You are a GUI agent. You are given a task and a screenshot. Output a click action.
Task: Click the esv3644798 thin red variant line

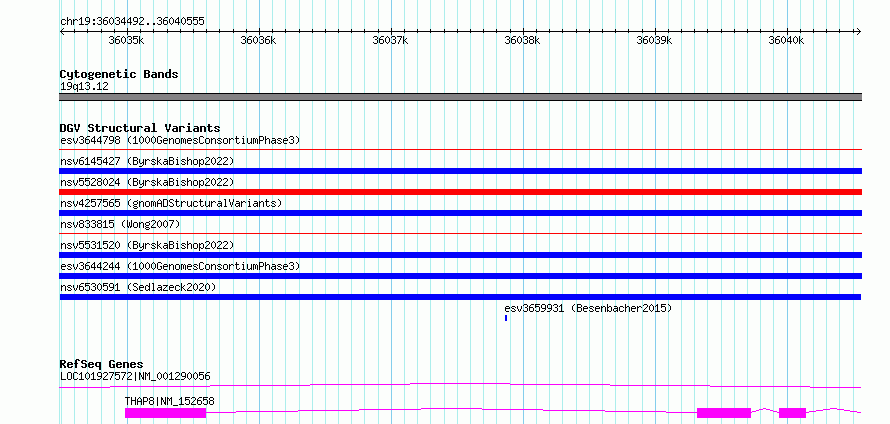point(460,150)
